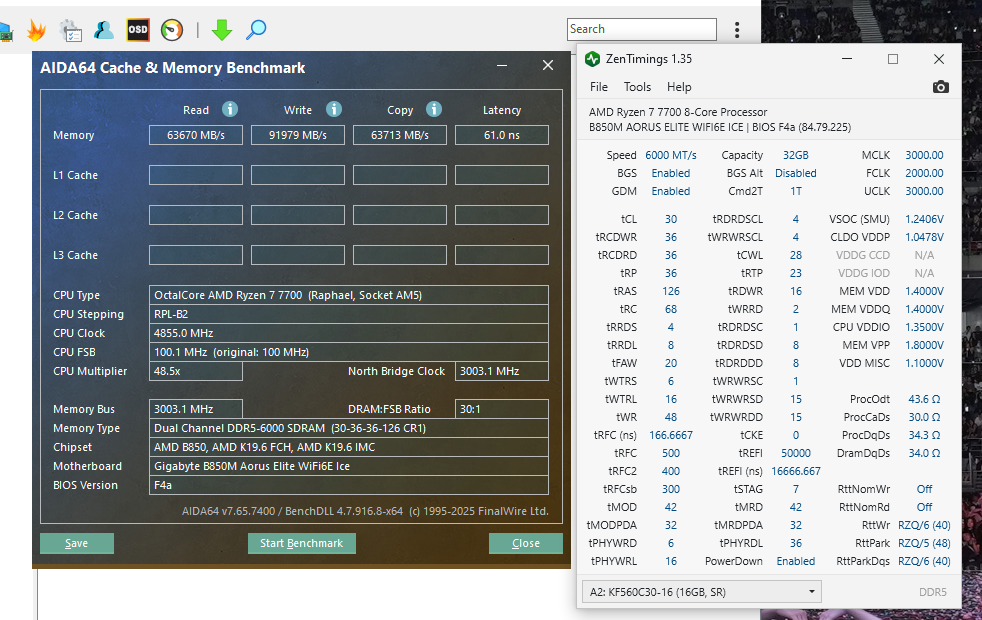Image resolution: width=982 pixels, height=620 pixels.
Task: Click the Close button in AIDA64 benchmark
Action: (525, 544)
